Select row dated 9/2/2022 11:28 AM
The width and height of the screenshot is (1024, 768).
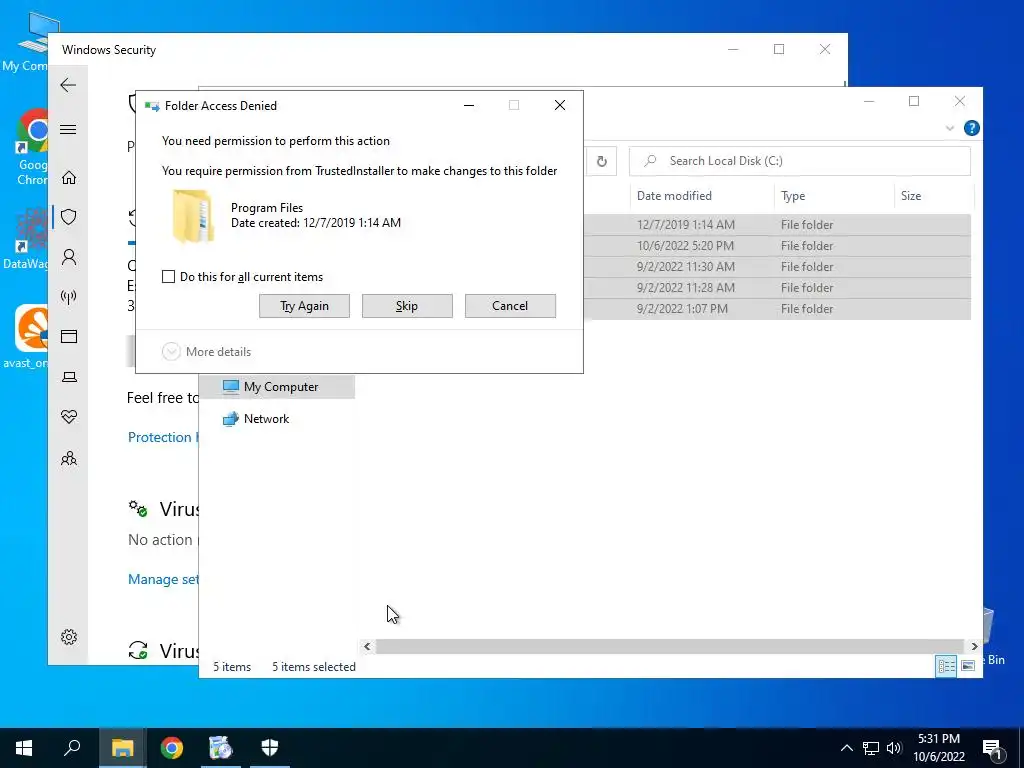point(777,287)
